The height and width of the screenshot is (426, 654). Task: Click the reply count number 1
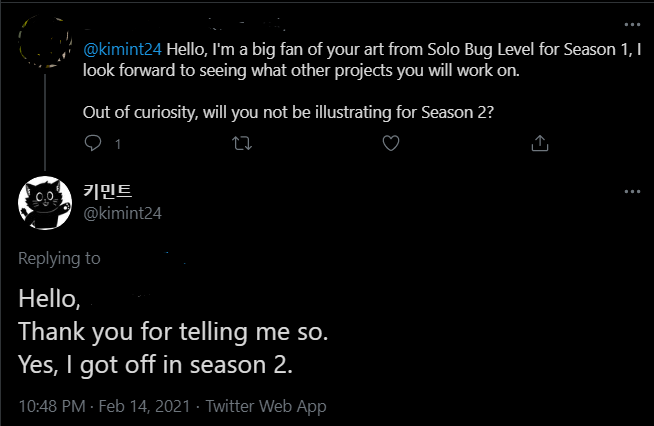(118, 145)
